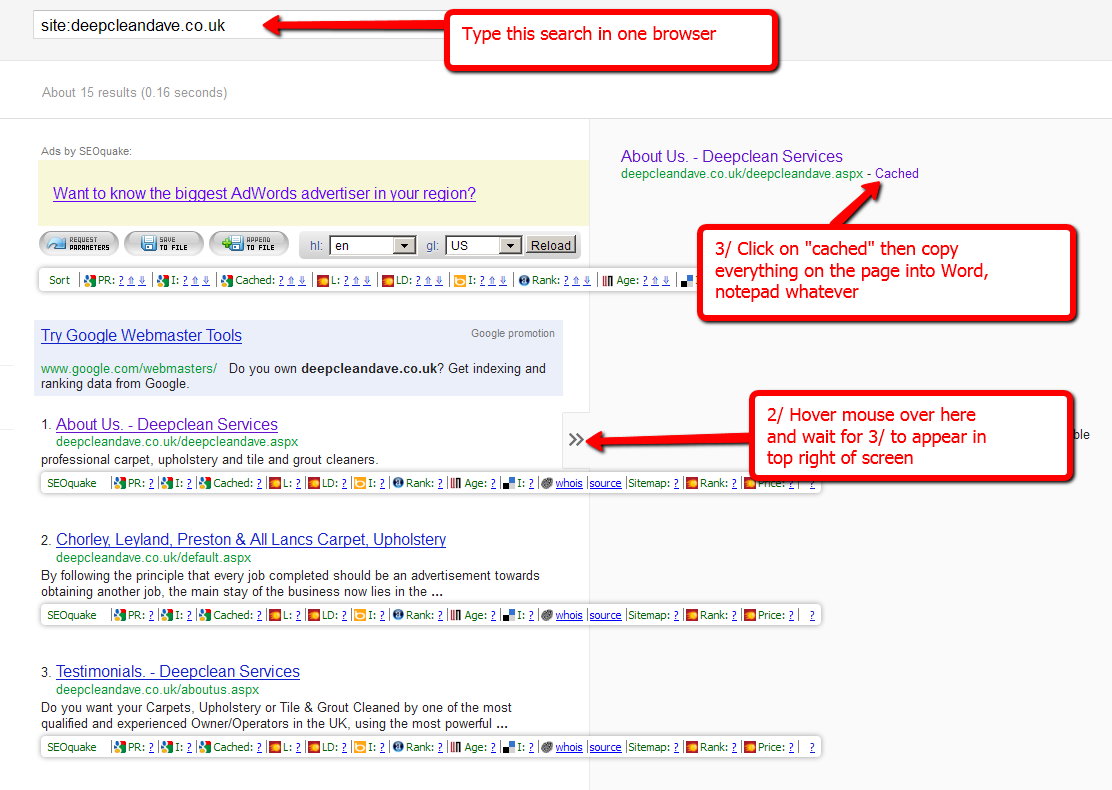Click the preview pane URL deepcleandave.co.uk/deepcleandave.aspx
Screen dimensions: 1112x790
pyautogui.click(x=742, y=174)
